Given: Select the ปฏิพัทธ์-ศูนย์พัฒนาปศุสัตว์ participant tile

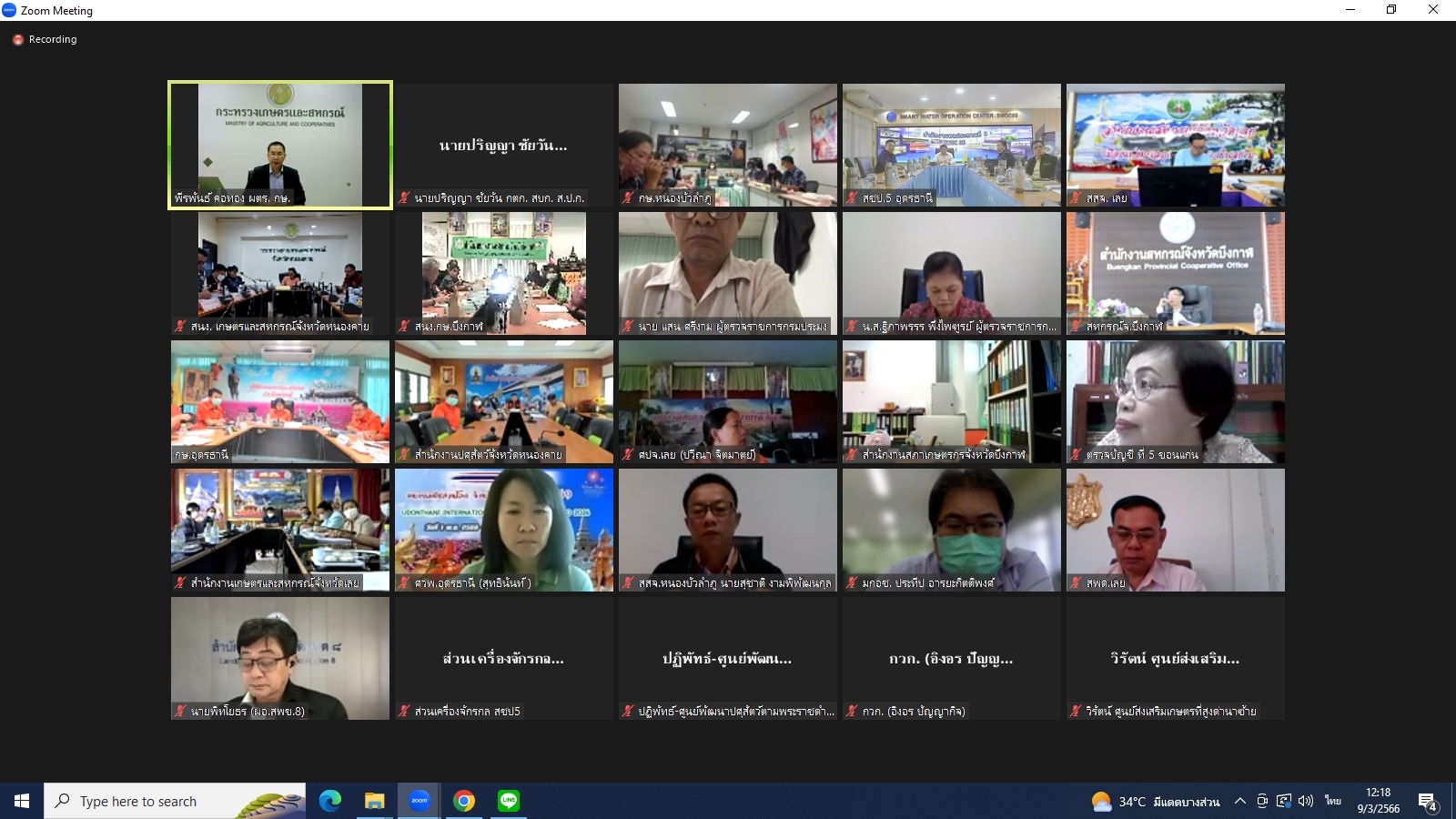Looking at the screenshot, I should coord(728,659).
